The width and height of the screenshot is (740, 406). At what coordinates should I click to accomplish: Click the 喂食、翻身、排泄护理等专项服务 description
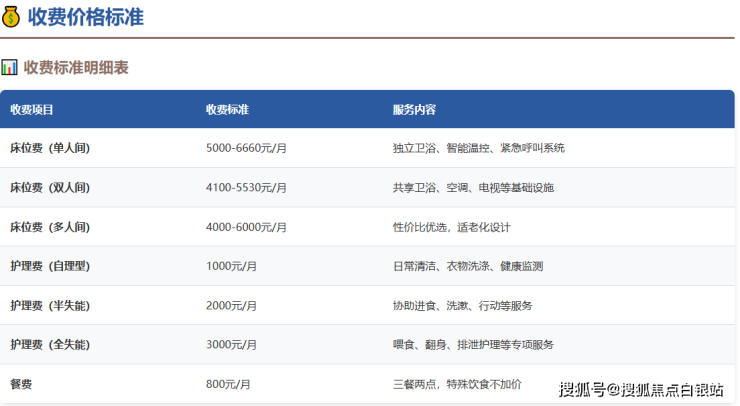[x=473, y=344]
